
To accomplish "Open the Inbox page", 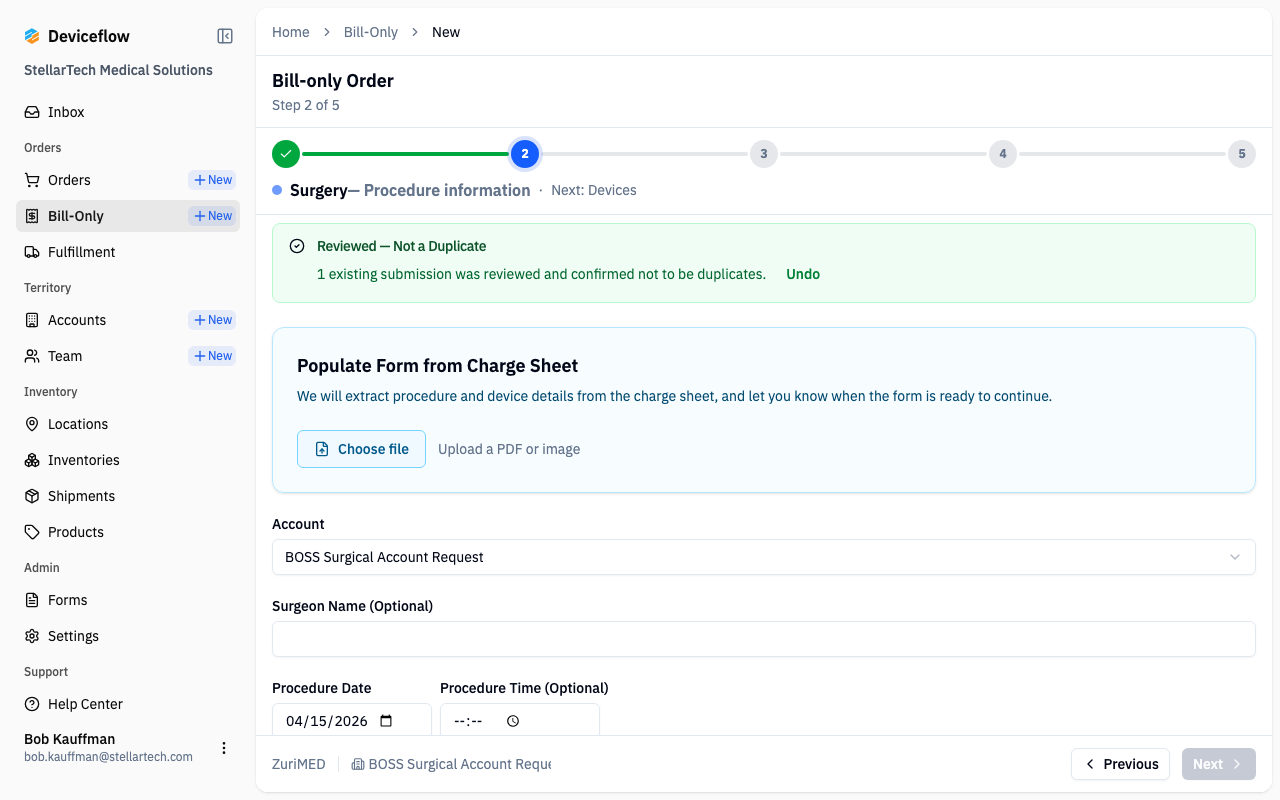I will [128, 112].
